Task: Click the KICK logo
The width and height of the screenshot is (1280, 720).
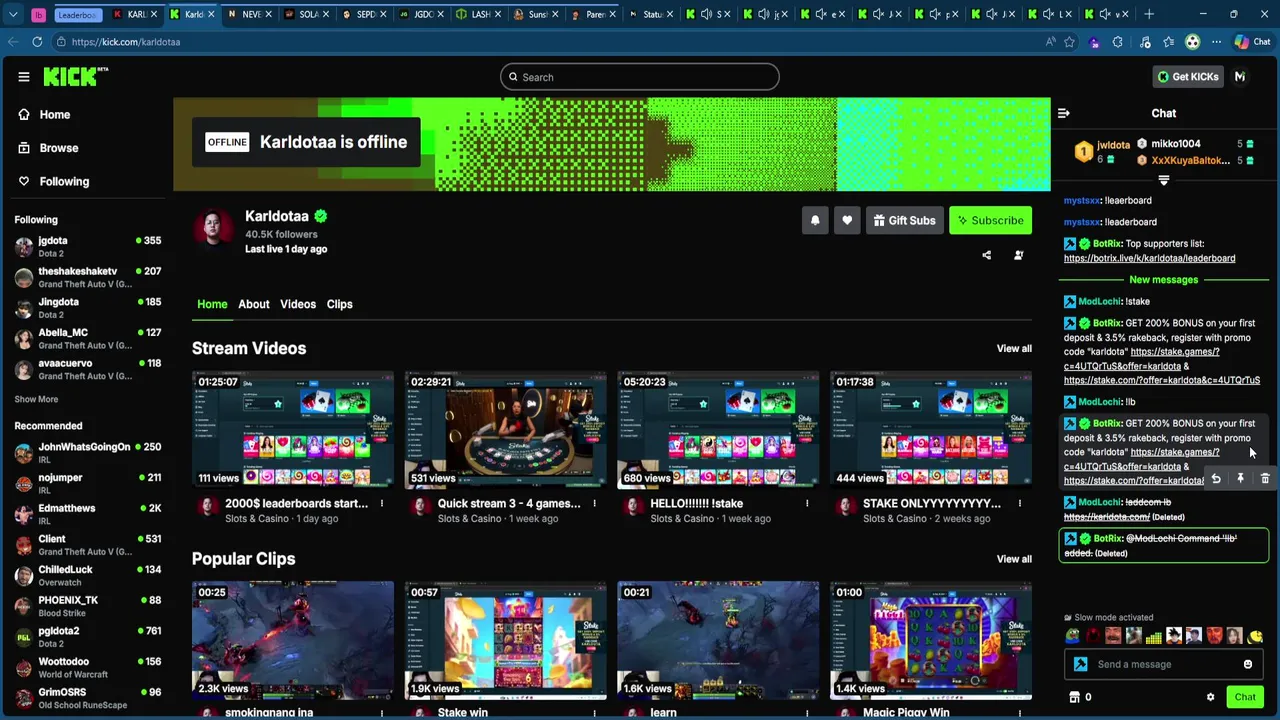Action: coord(75,76)
